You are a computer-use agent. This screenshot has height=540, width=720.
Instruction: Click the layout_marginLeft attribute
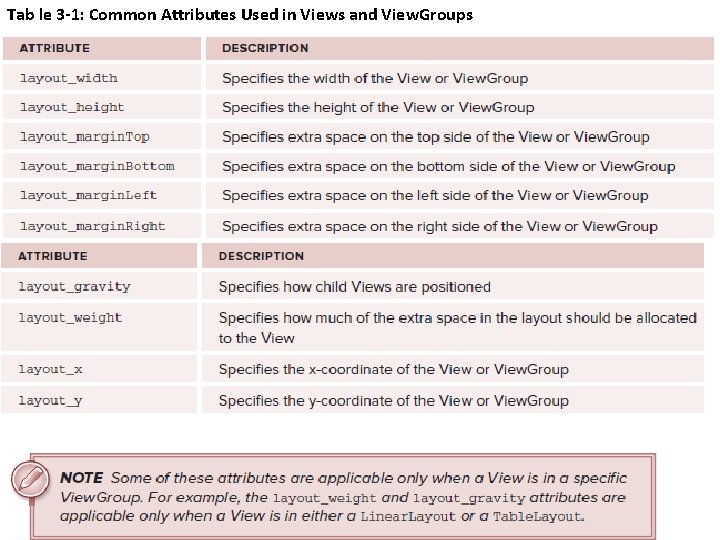click(x=88, y=195)
